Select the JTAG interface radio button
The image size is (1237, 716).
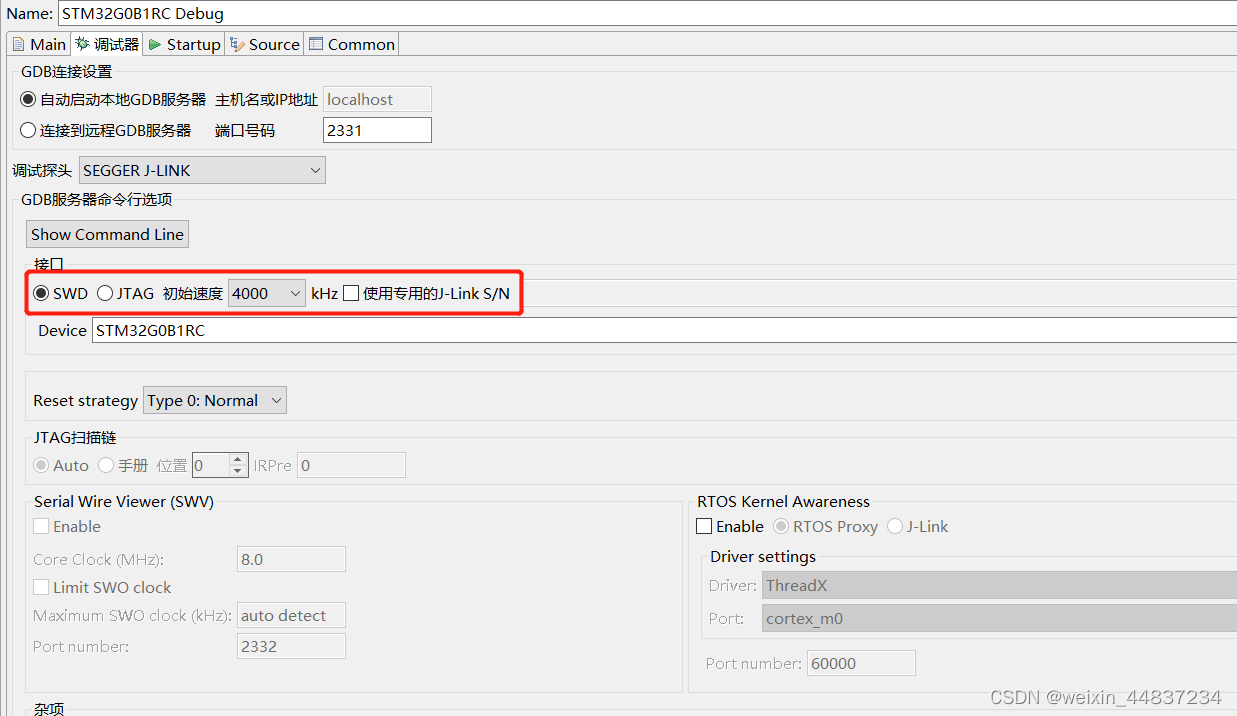click(x=105, y=293)
